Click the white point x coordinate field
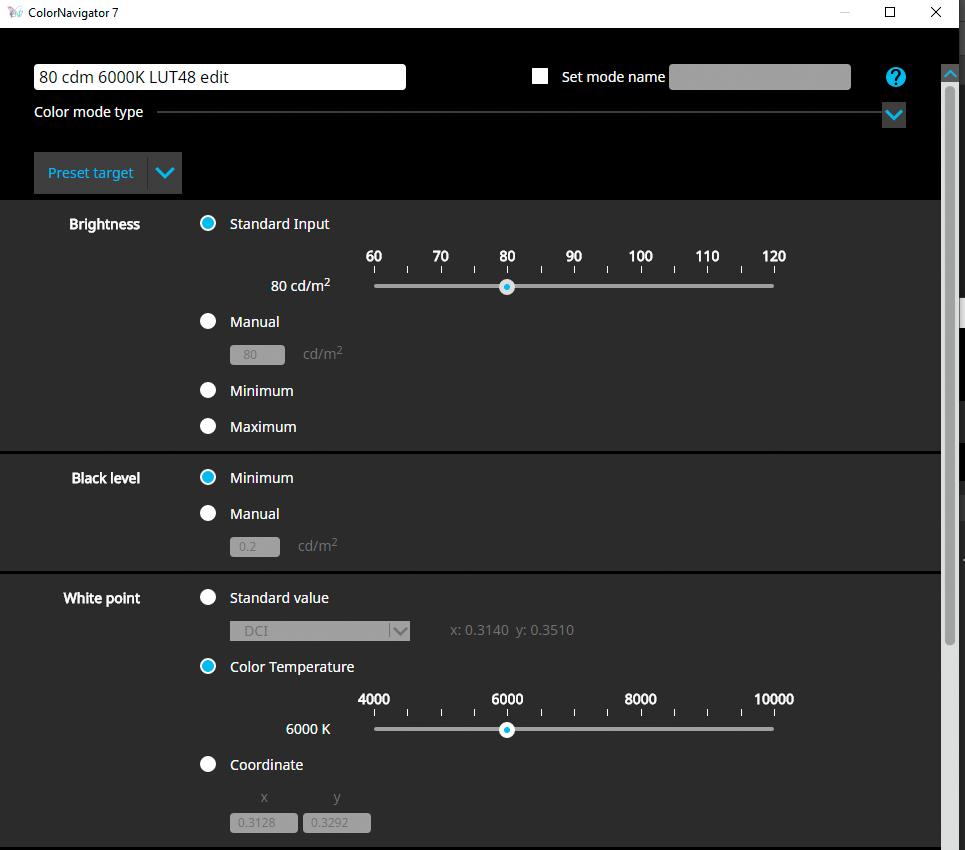Image resolution: width=965 pixels, height=850 pixels. tap(264, 823)
